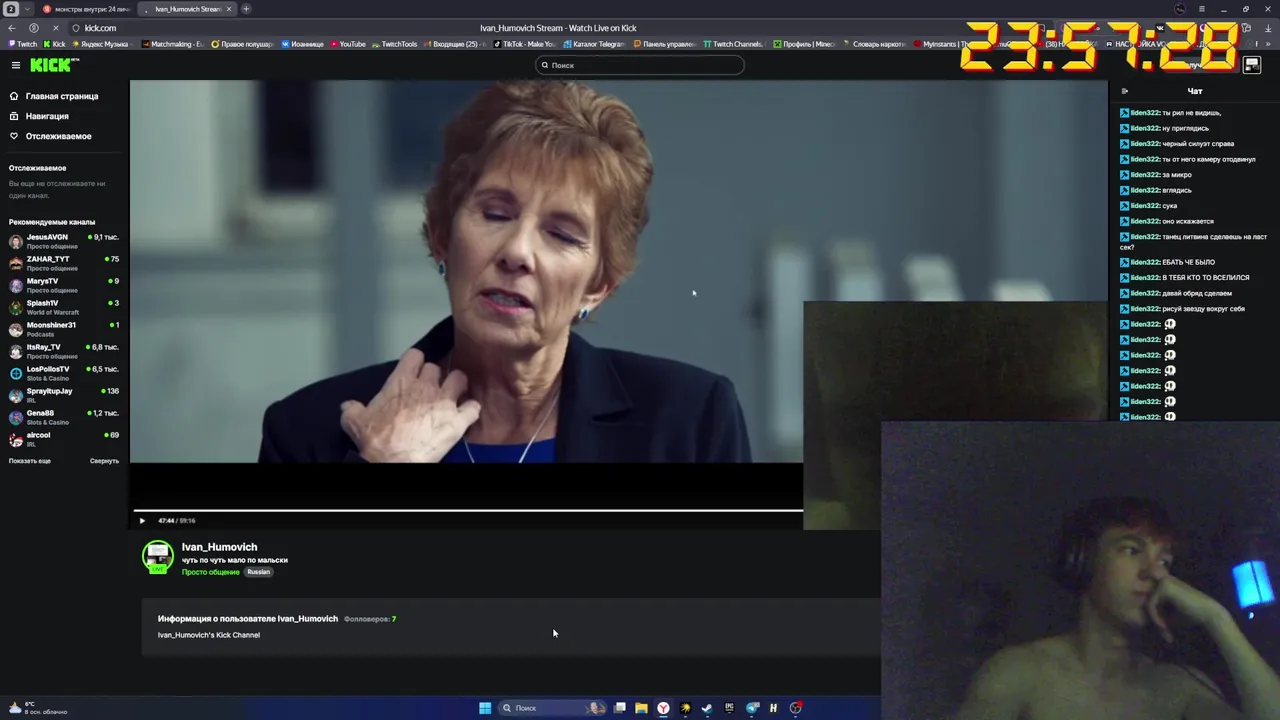Open YouTube bookmark
Image resolution: width=1280 pixels, height=720 pixels.
click(347, 44)
